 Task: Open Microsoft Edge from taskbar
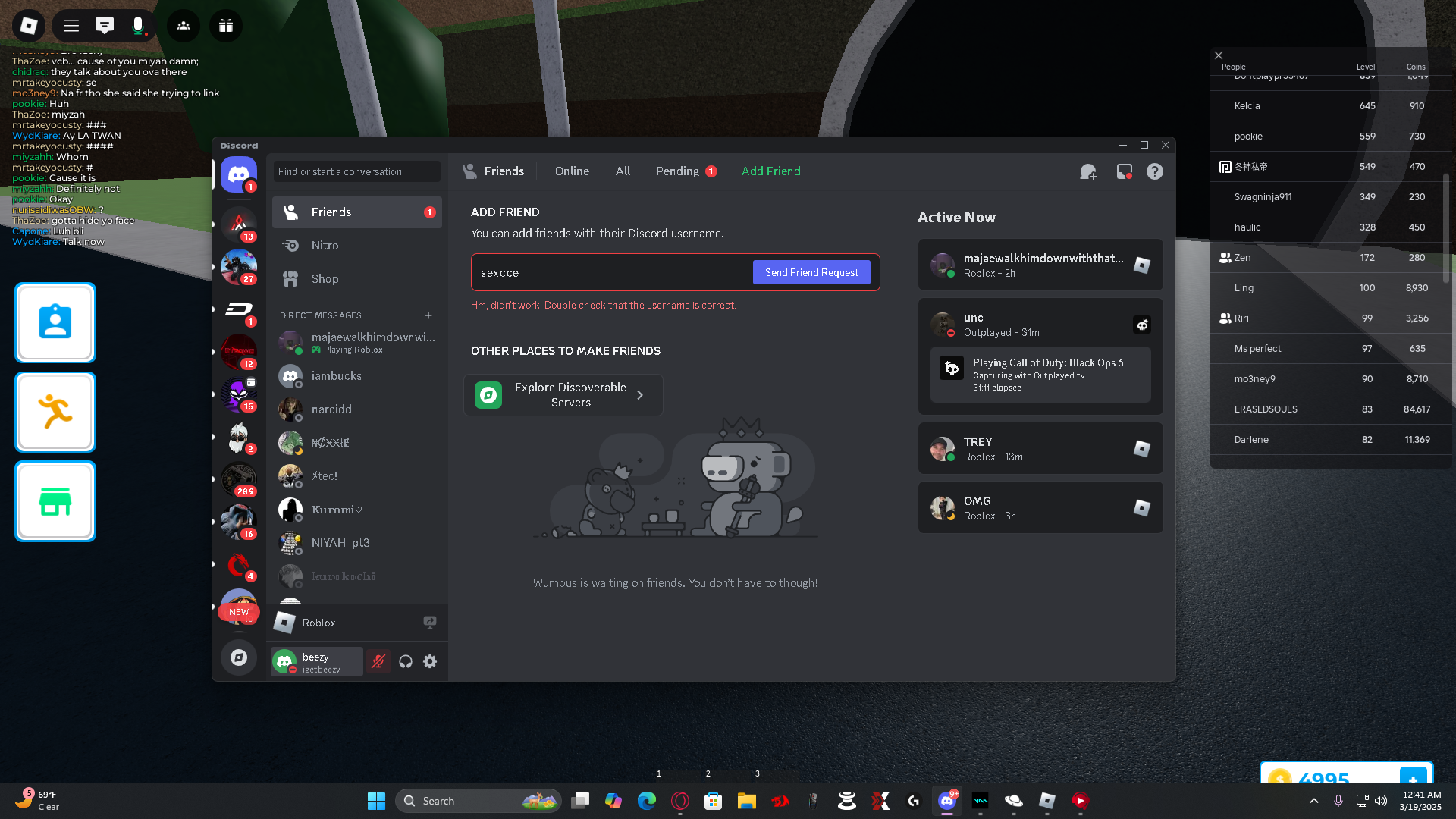point(647,801)
